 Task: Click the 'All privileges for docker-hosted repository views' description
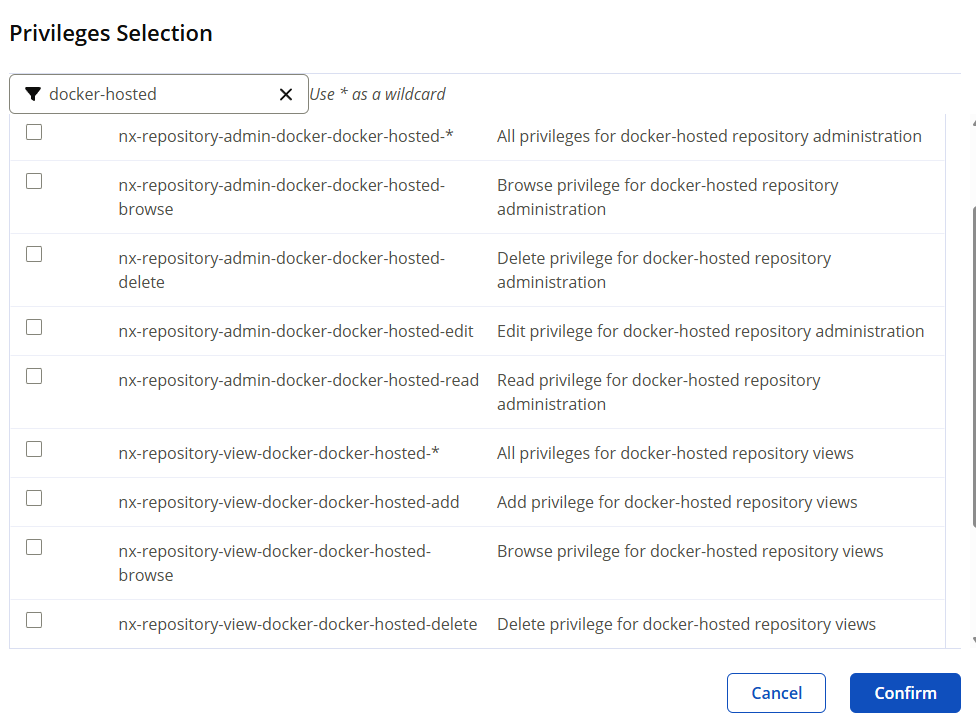675,453
